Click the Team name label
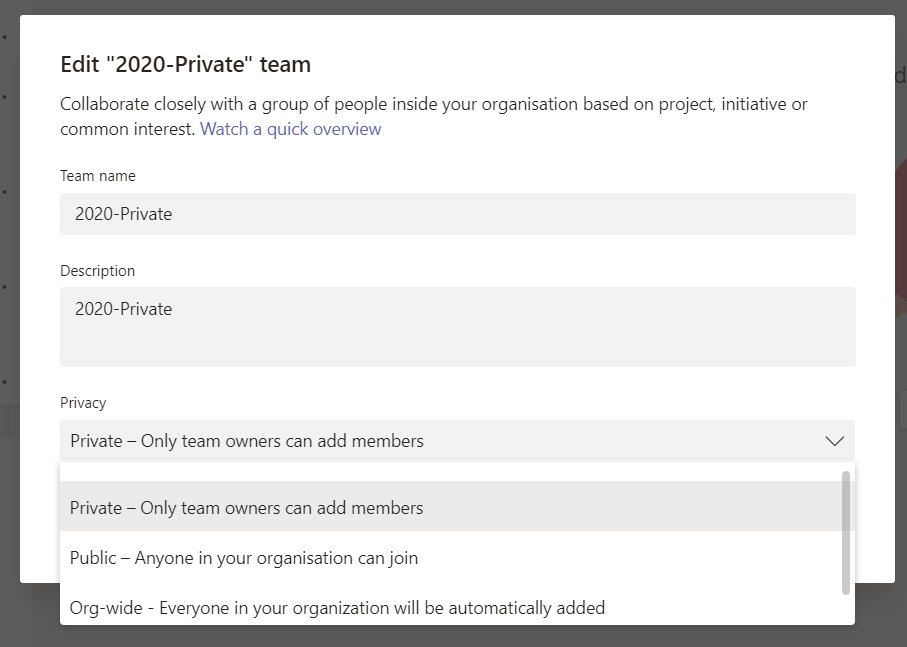 [x=98, y=176]
